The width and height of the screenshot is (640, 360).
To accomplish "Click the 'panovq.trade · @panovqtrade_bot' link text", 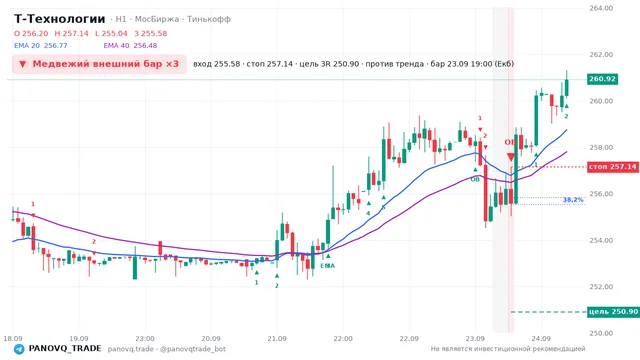I will click(167, 349).
